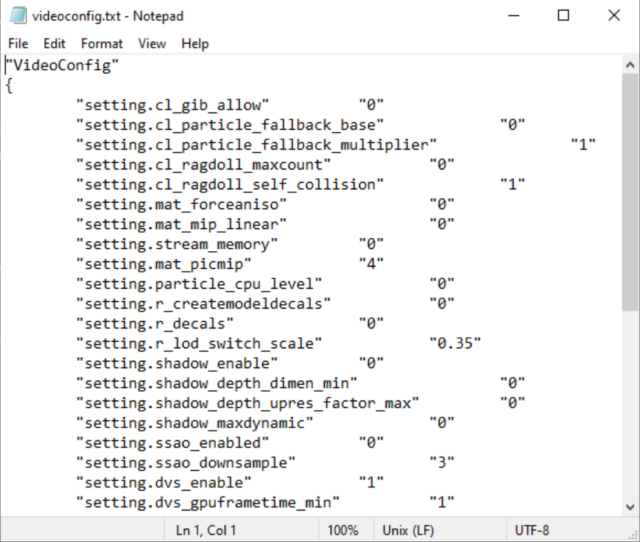This screenshot has width=640, height=542.
Task: Click the scrollbar down arrow
Action: [630, 507]
